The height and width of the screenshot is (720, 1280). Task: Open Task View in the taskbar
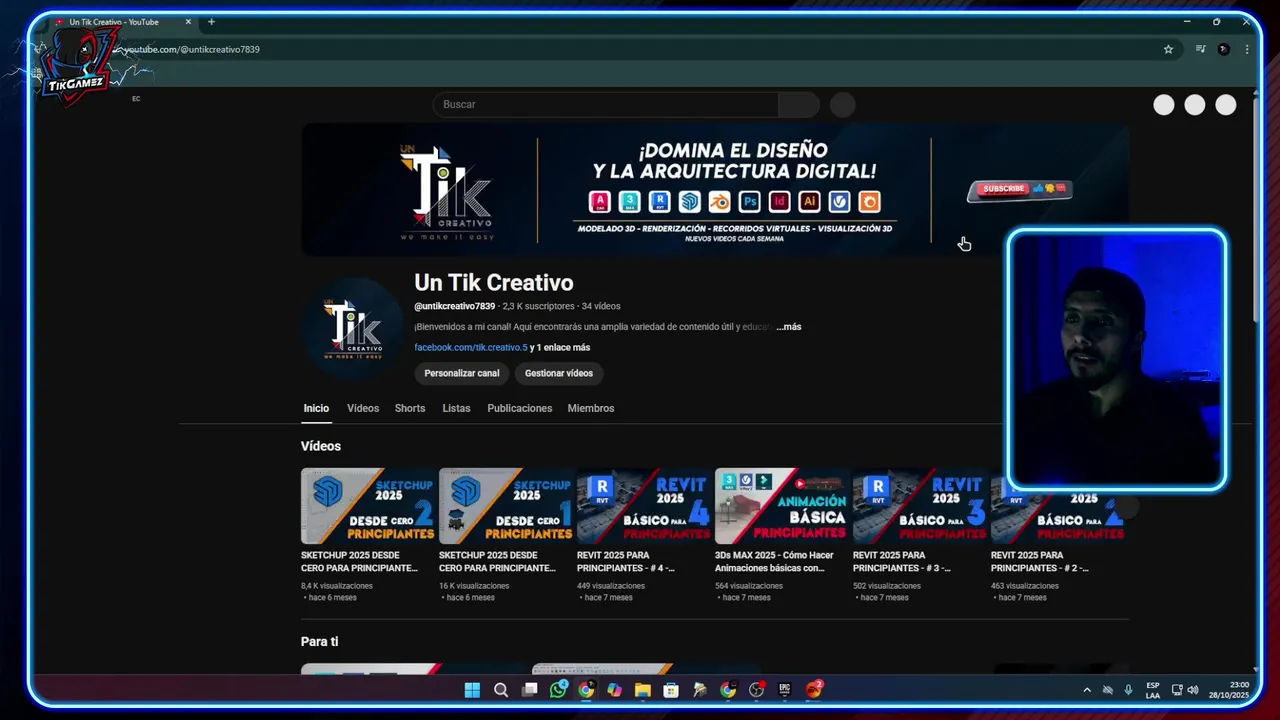point(530,690)
